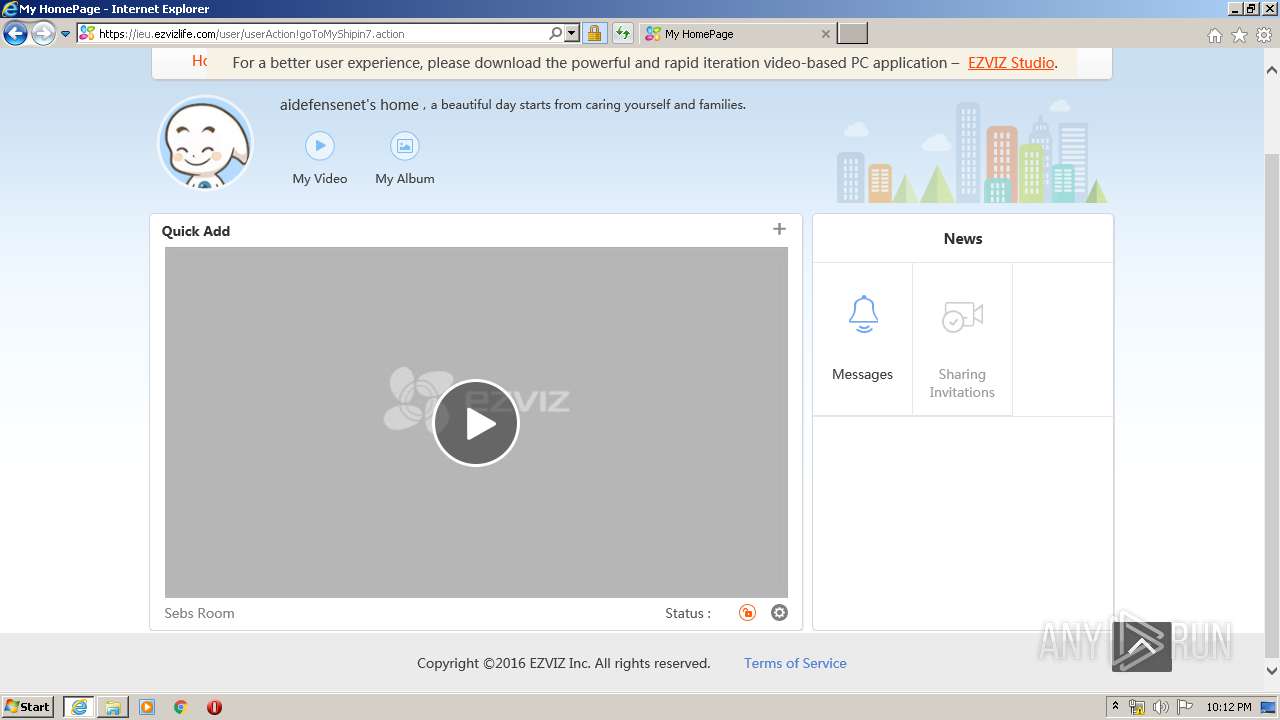Click the Quick Add heading text
Screen dimensions: 1280x720
coord(196,231)
